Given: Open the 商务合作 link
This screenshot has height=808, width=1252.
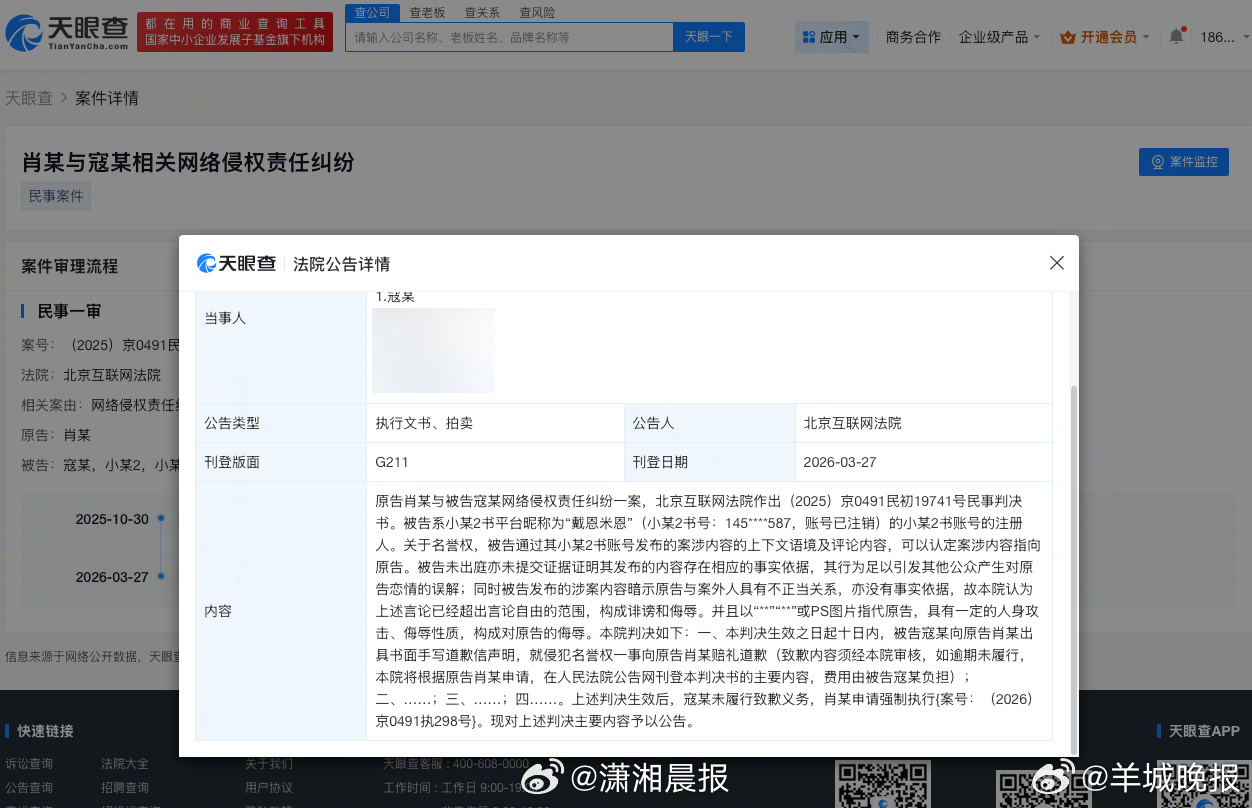Looking at the screenshot, I should click(x=913, y=37).
